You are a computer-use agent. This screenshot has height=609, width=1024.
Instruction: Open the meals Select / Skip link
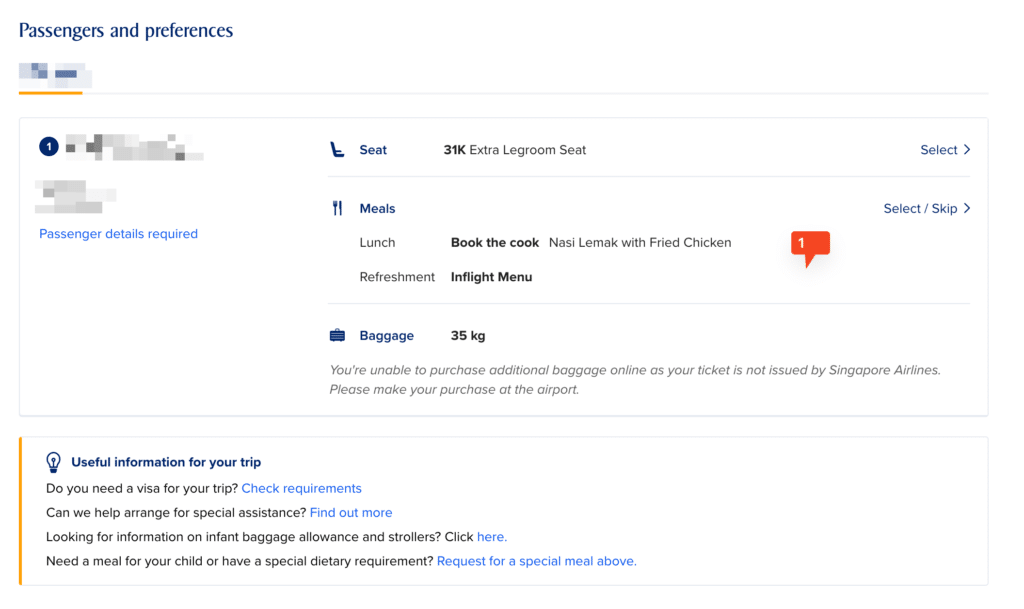coord(920,208)
